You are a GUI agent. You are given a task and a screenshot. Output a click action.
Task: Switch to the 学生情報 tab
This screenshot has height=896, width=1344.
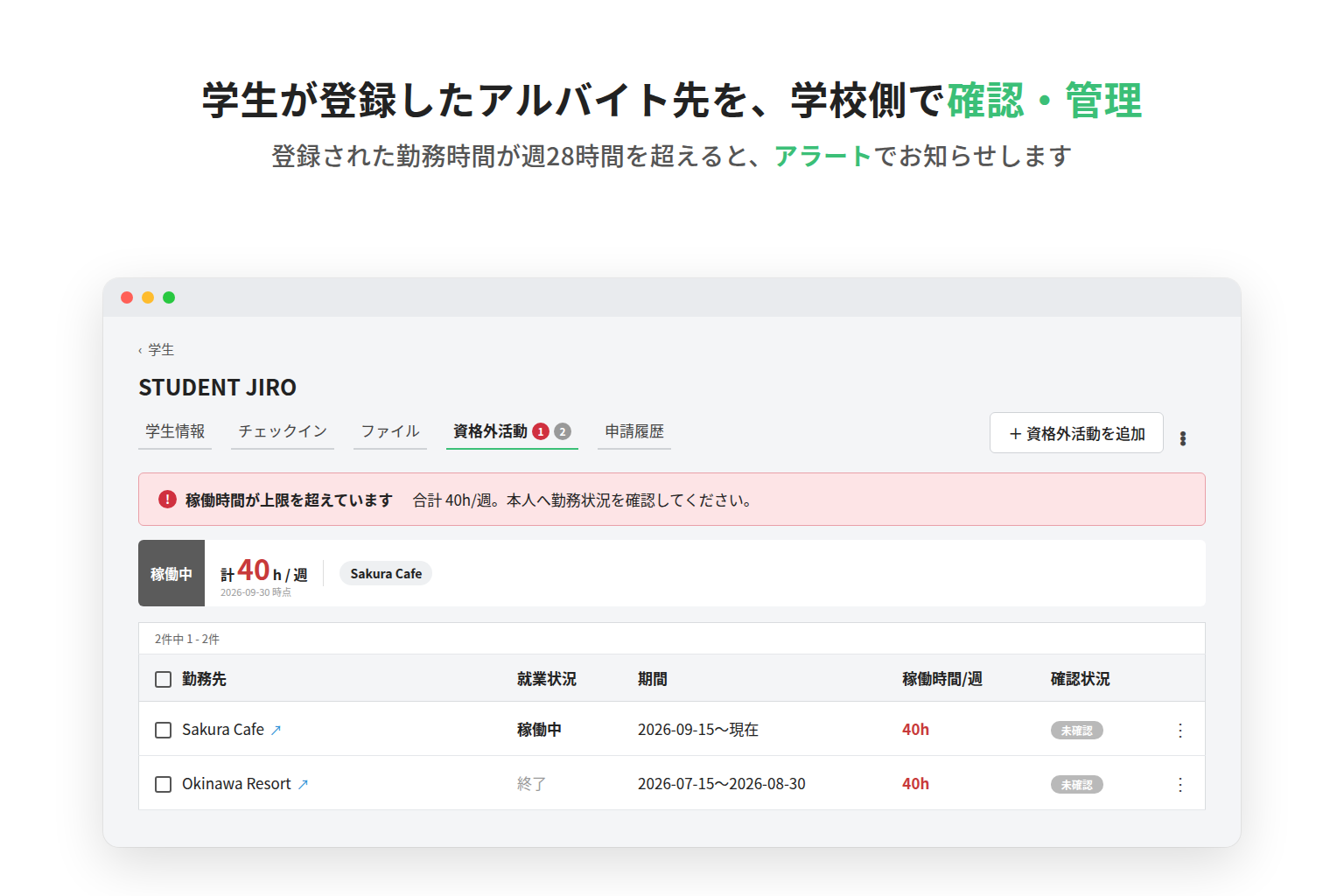175,431
